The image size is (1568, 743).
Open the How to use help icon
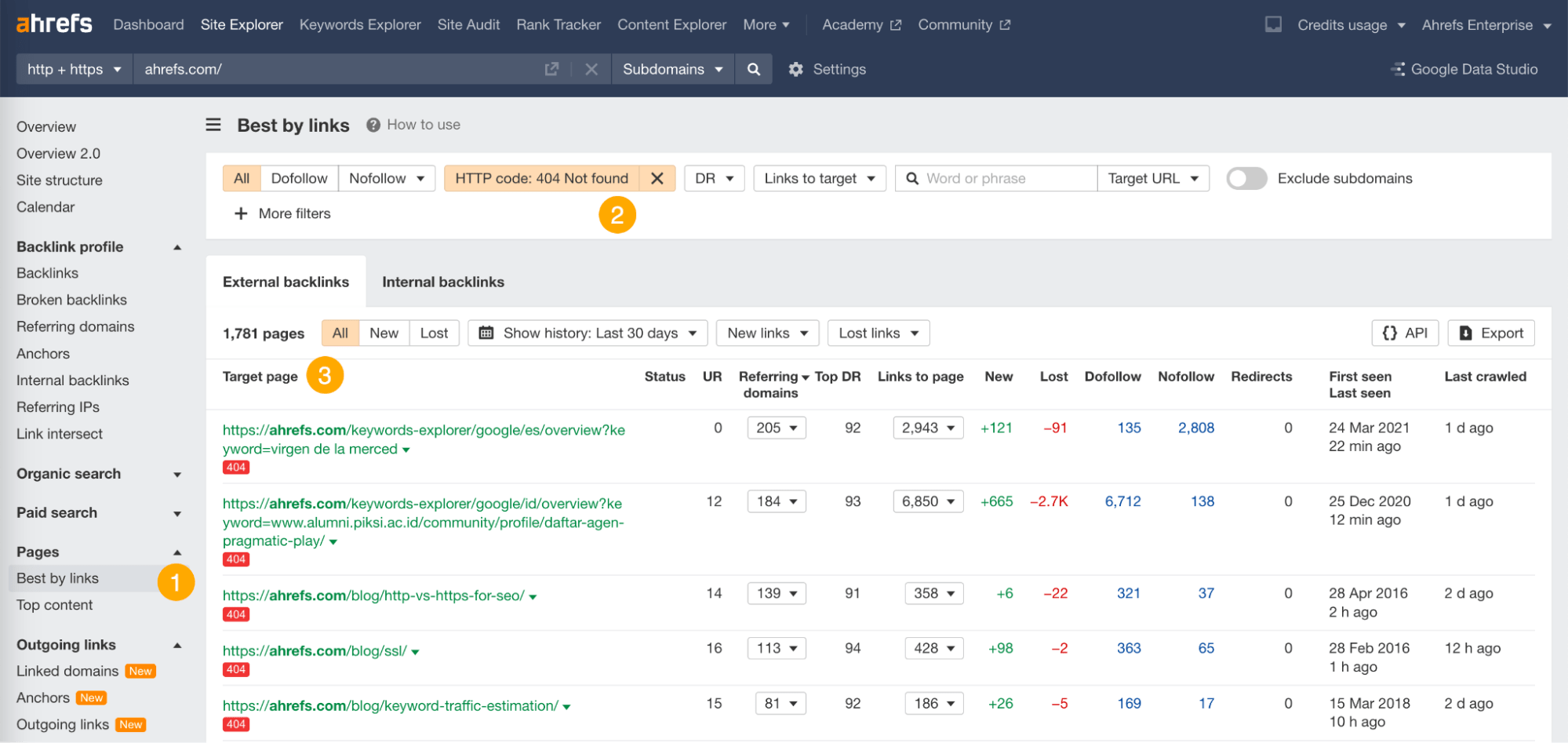click(373, 124)
